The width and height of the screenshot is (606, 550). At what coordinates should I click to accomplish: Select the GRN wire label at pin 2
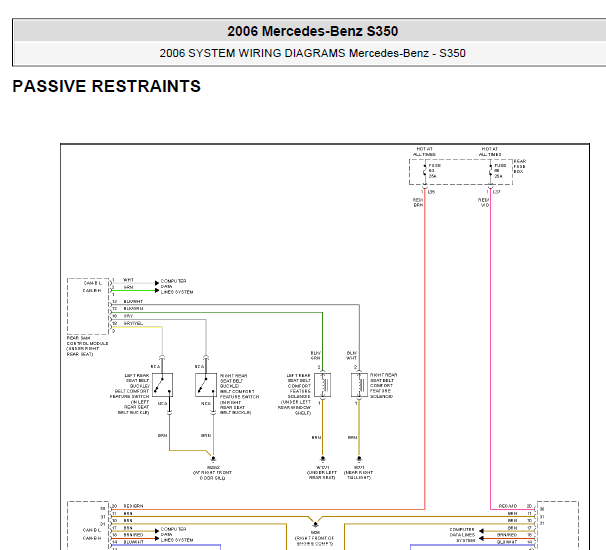click(128, 287)
